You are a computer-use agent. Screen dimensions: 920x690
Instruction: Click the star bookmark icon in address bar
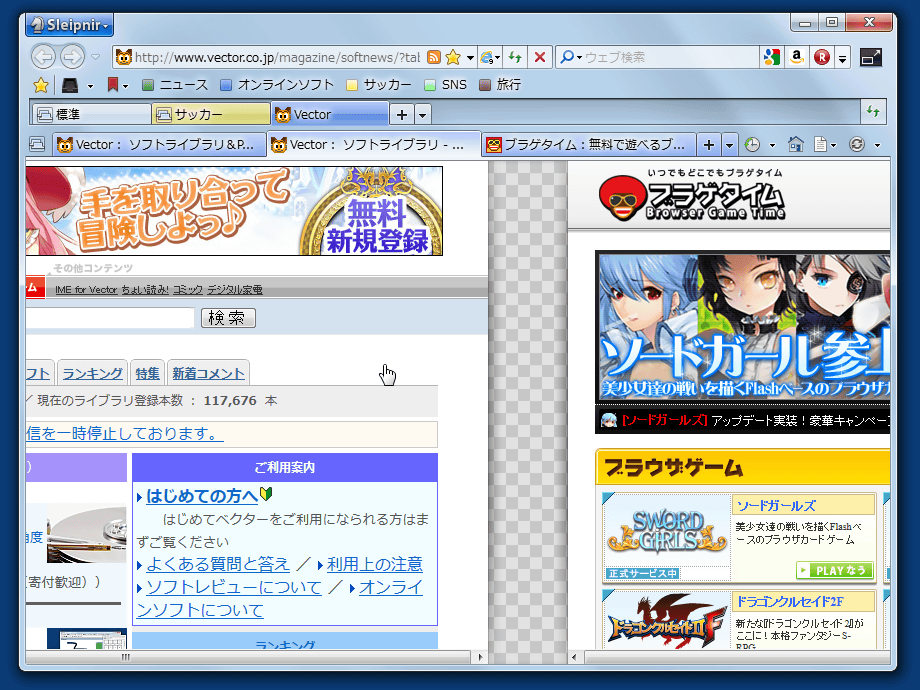click(453, 57)
